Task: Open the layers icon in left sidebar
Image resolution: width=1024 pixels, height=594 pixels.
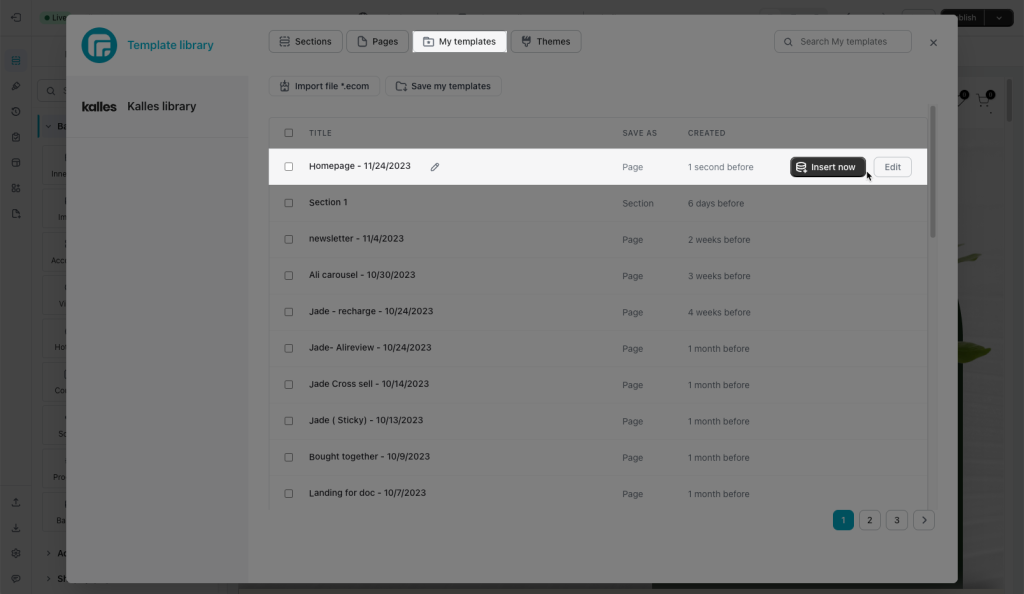Action: coord(16,61)
